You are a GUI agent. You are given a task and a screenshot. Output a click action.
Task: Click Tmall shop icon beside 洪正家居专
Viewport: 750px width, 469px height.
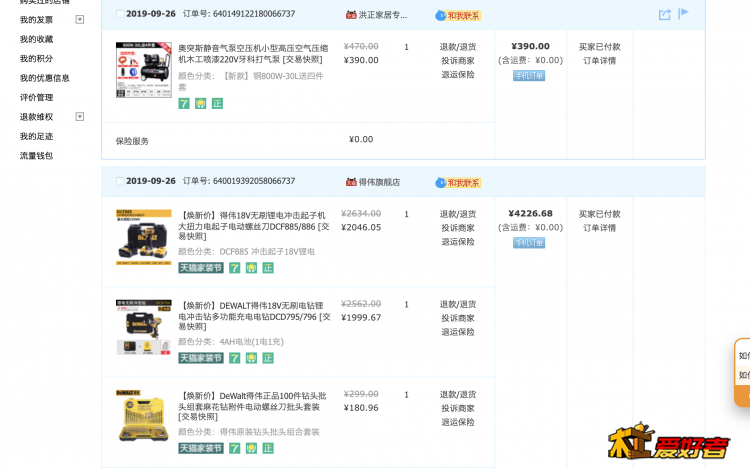(351, 15)
